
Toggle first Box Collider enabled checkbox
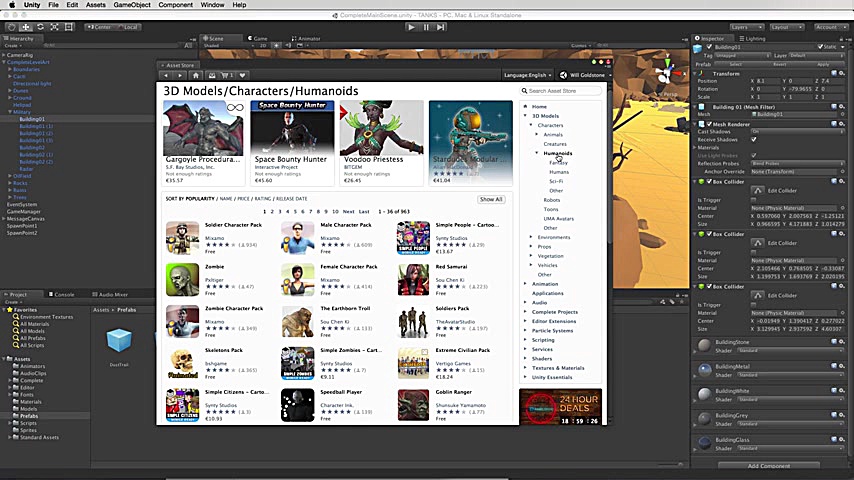pos(709,181)
